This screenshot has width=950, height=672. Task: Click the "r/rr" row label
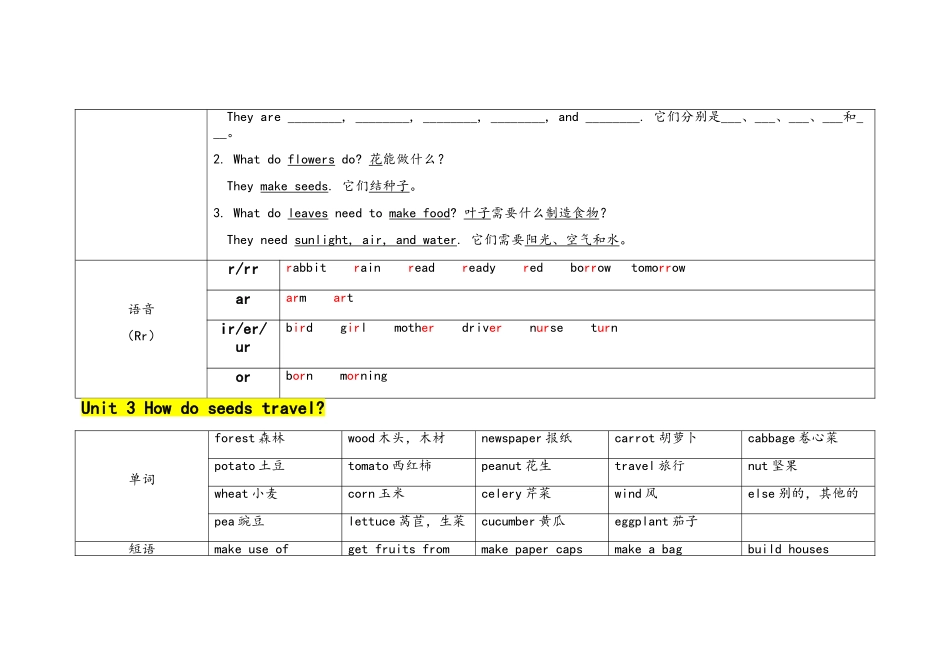pos(243,269)
